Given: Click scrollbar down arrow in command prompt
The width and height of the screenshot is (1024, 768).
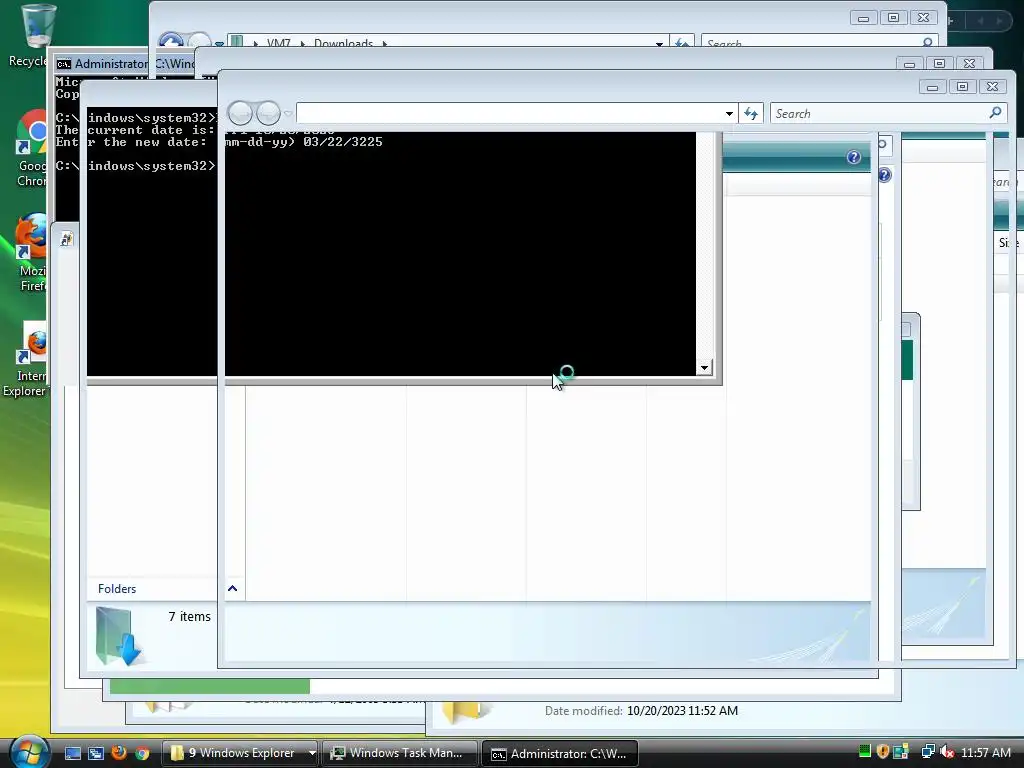Looking at the screenshot, I should [x=704, y=367].
